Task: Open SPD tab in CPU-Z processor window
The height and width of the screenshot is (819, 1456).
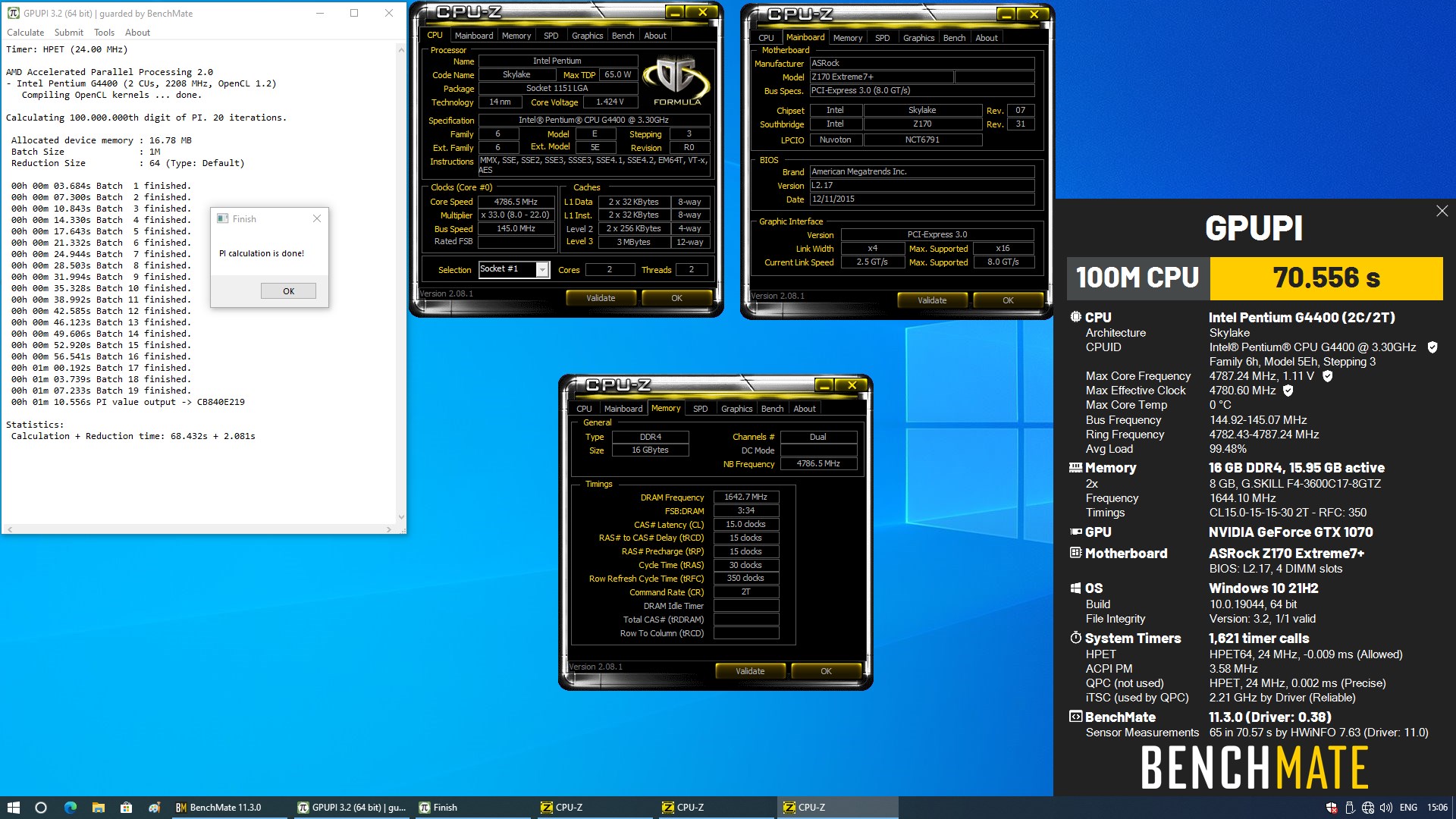Action: [x=551, y=36]
